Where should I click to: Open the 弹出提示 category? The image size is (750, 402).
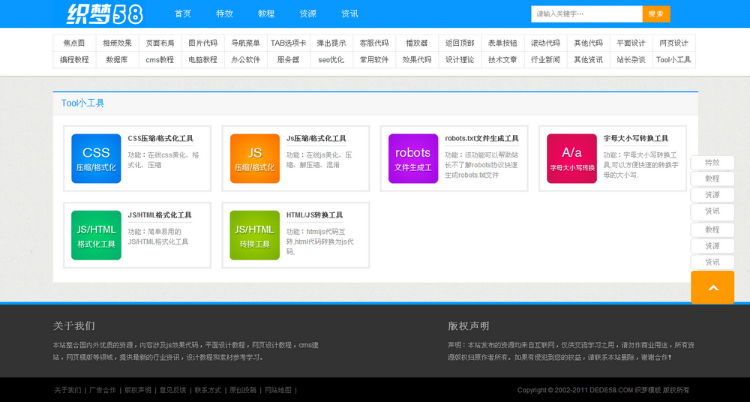click(331, 43)
